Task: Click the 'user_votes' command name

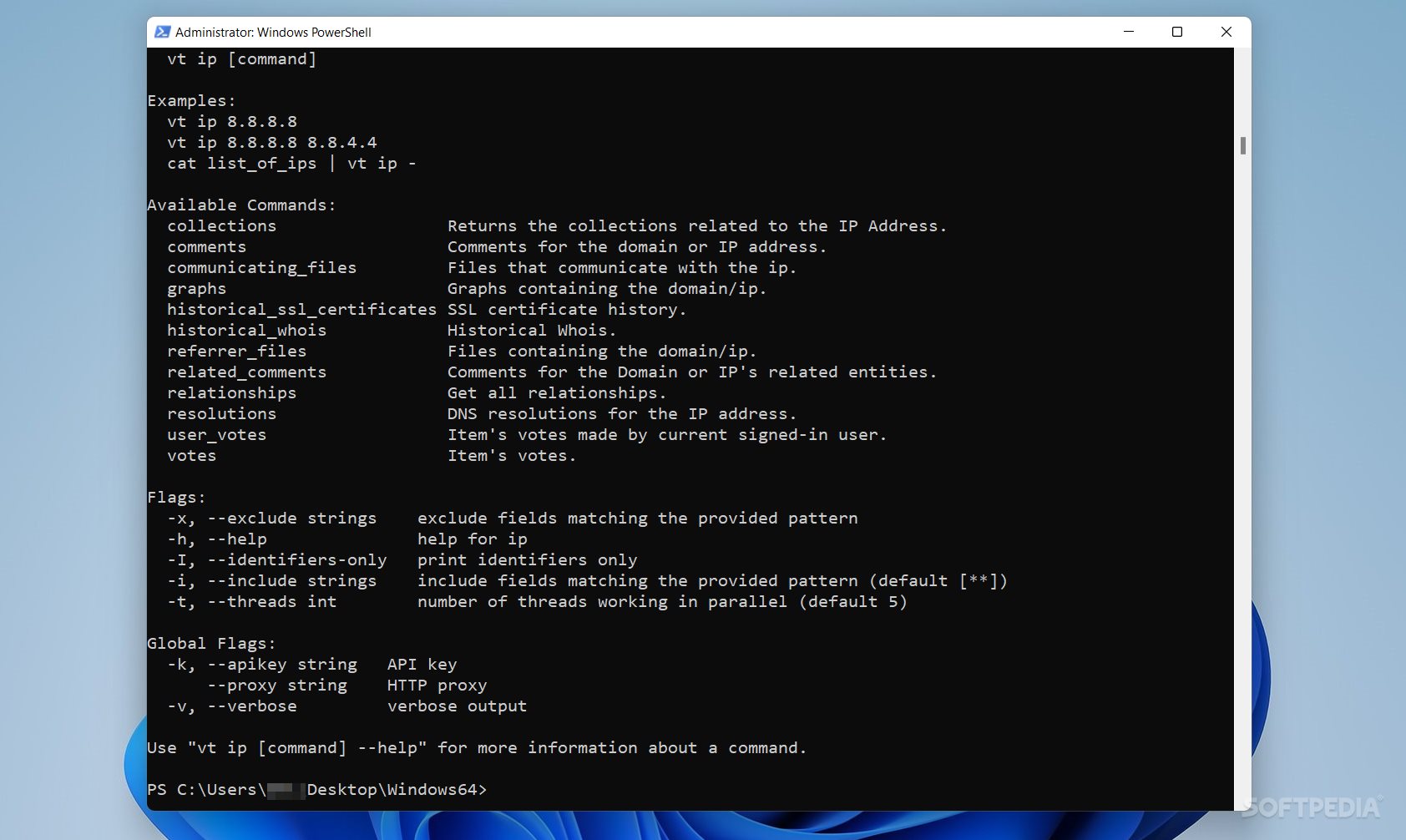Action: coord(216,435)
